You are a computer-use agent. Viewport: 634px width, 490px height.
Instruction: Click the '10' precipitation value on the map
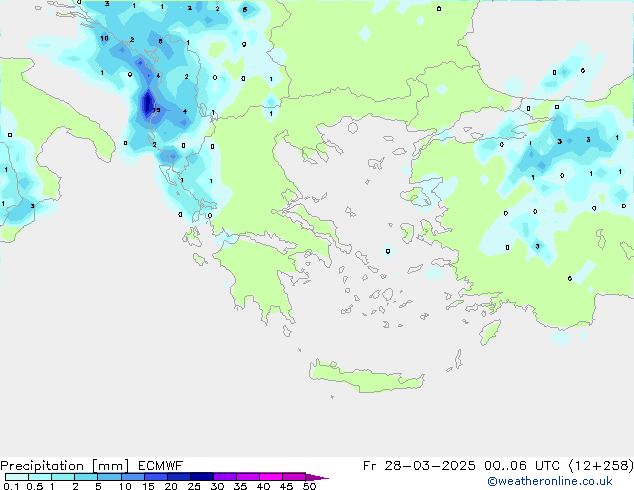point(104,38)
